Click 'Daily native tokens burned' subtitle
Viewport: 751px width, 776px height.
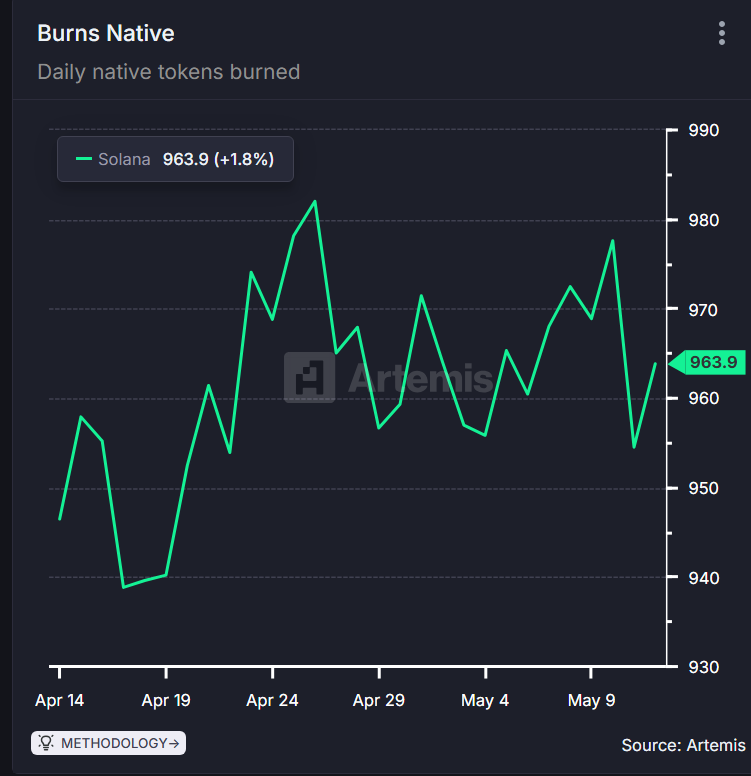169,72
